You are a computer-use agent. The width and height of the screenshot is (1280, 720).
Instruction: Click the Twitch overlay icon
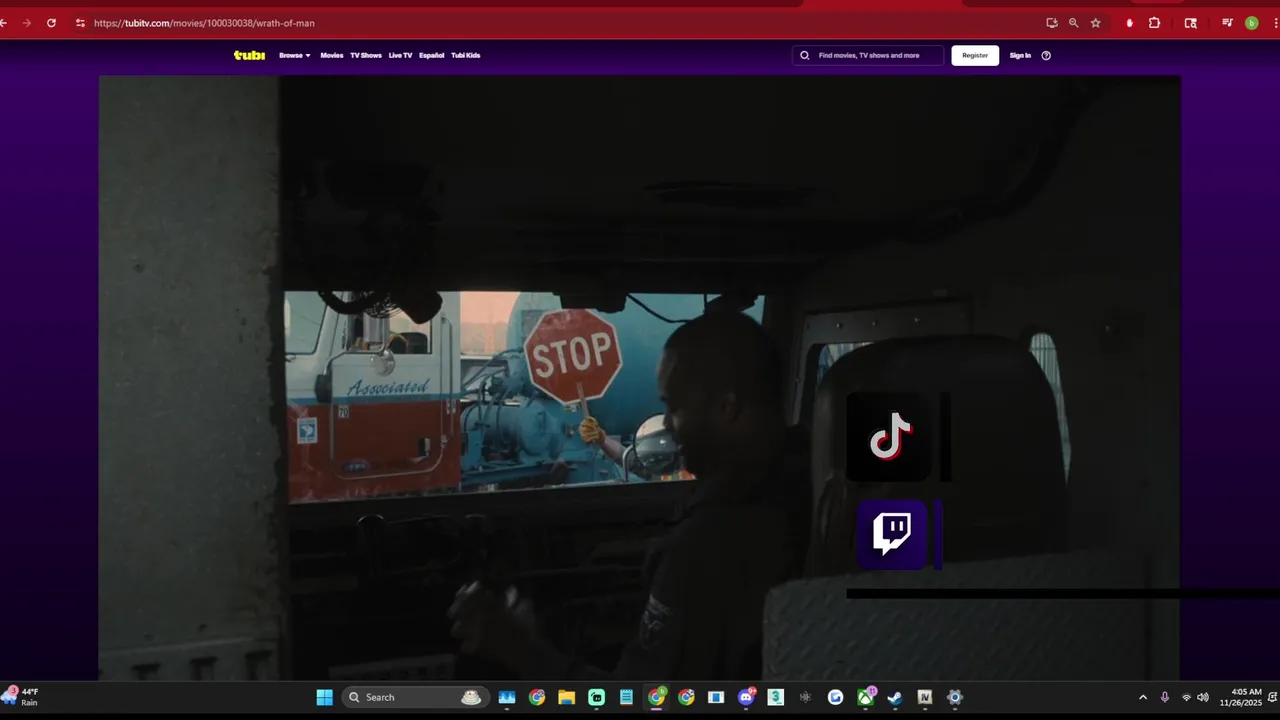click(x=892, y=533)
